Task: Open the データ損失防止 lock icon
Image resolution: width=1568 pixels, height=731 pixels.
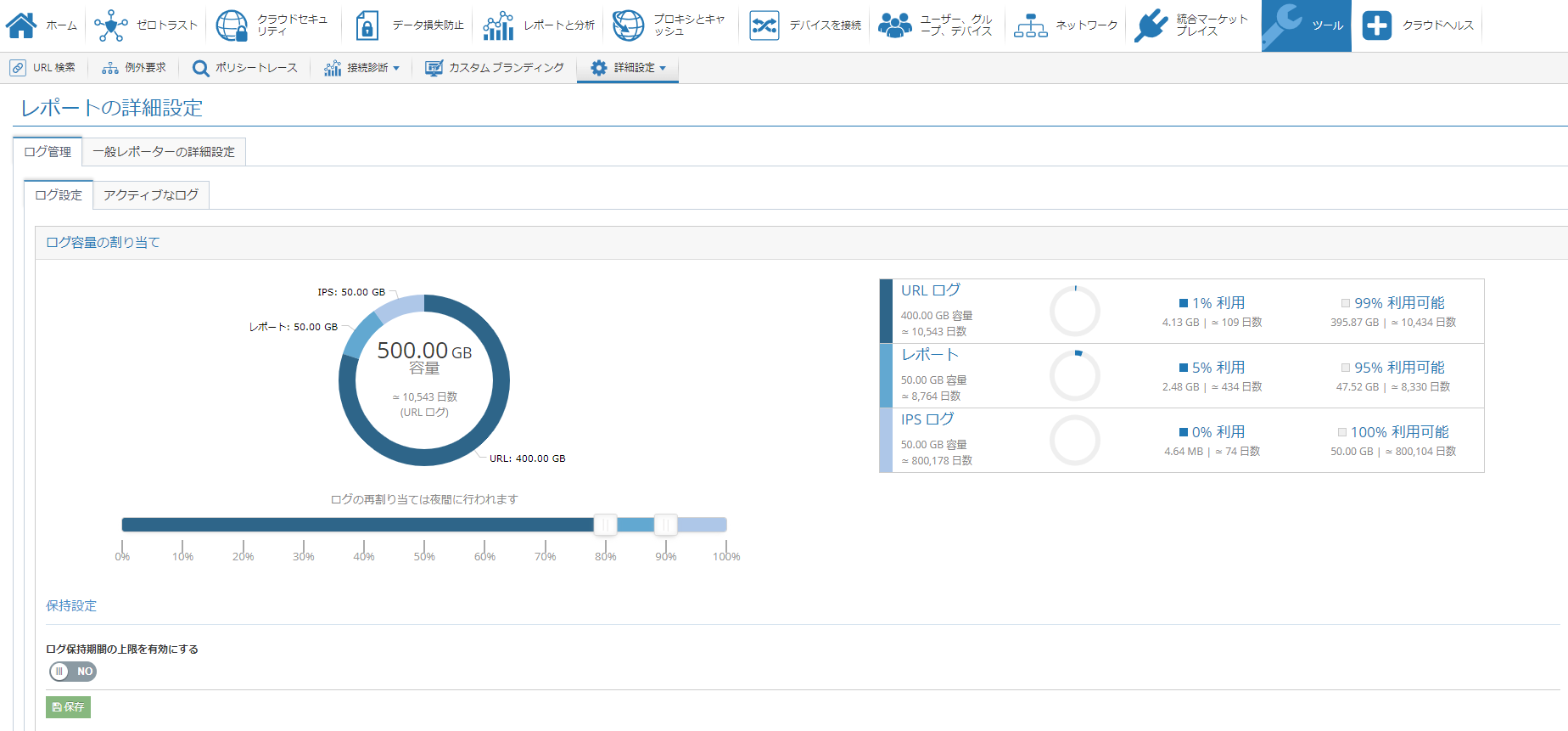Action: 367,25
